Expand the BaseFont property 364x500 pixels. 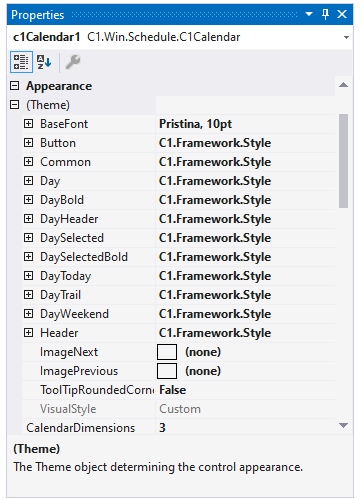coord(29,124)
